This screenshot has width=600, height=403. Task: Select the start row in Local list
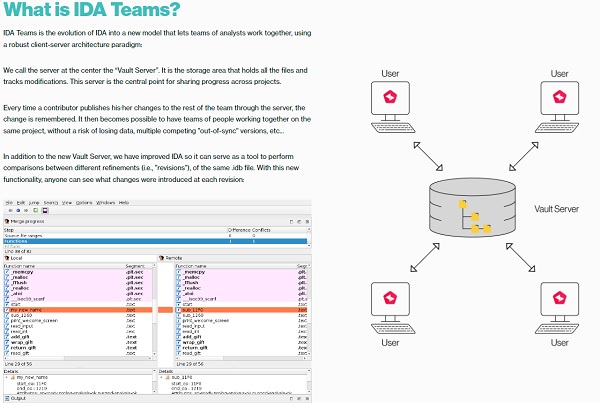(x=78, y=304)
